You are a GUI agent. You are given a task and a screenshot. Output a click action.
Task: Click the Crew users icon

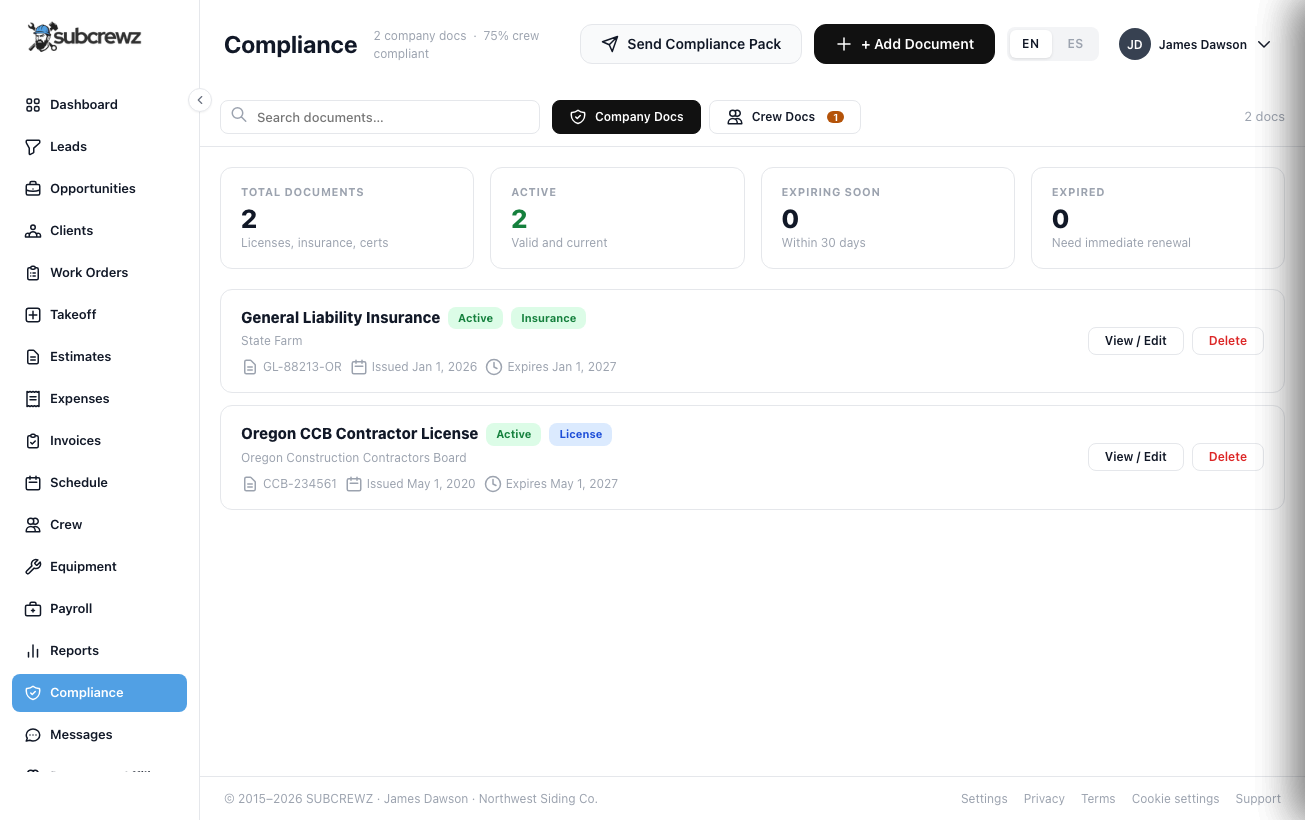tap(33, 525)
